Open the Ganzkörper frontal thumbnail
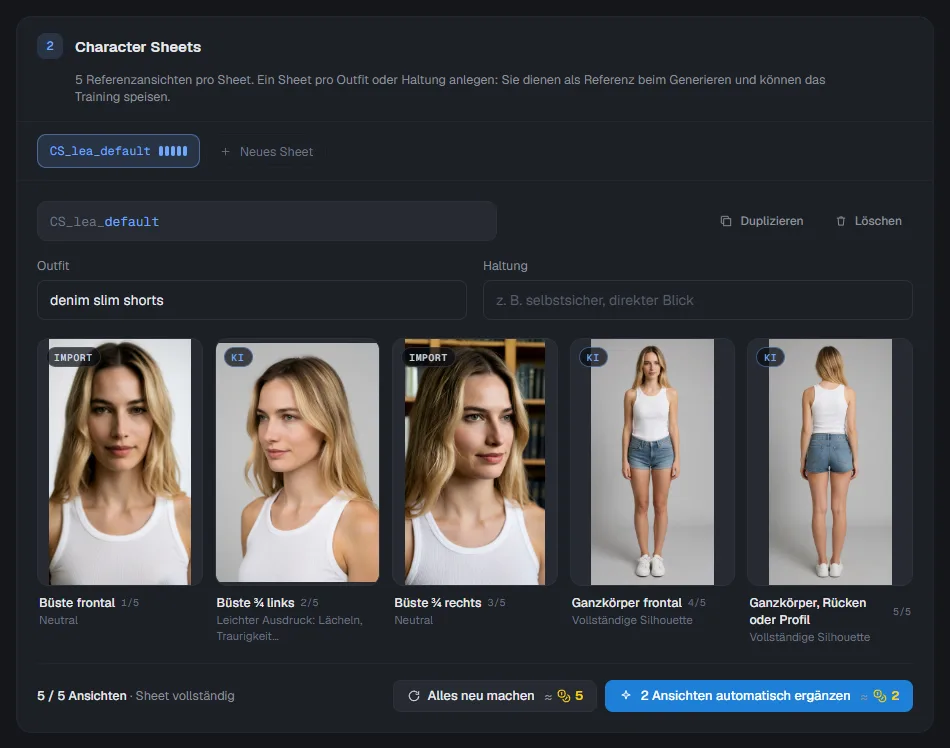The image size is (950, 748). click(652, 462)
